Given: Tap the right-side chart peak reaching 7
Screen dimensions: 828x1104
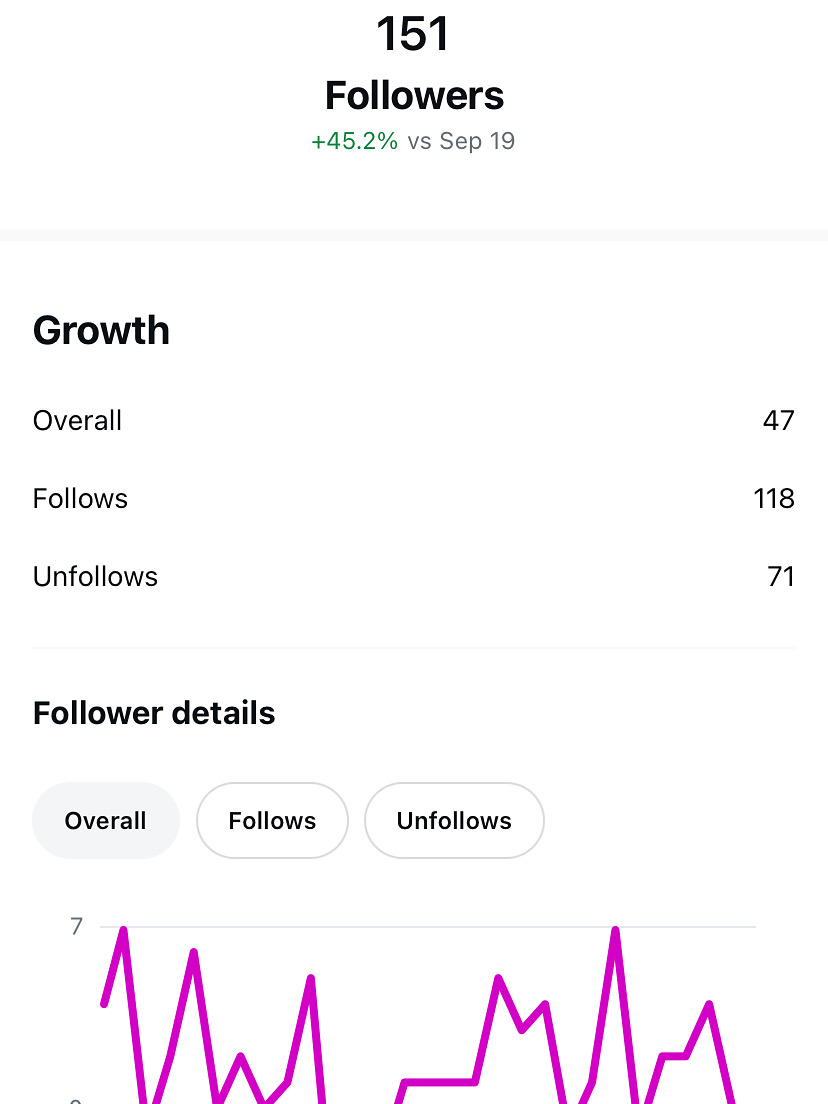Looking at the screenshot, I should (615, 932).
